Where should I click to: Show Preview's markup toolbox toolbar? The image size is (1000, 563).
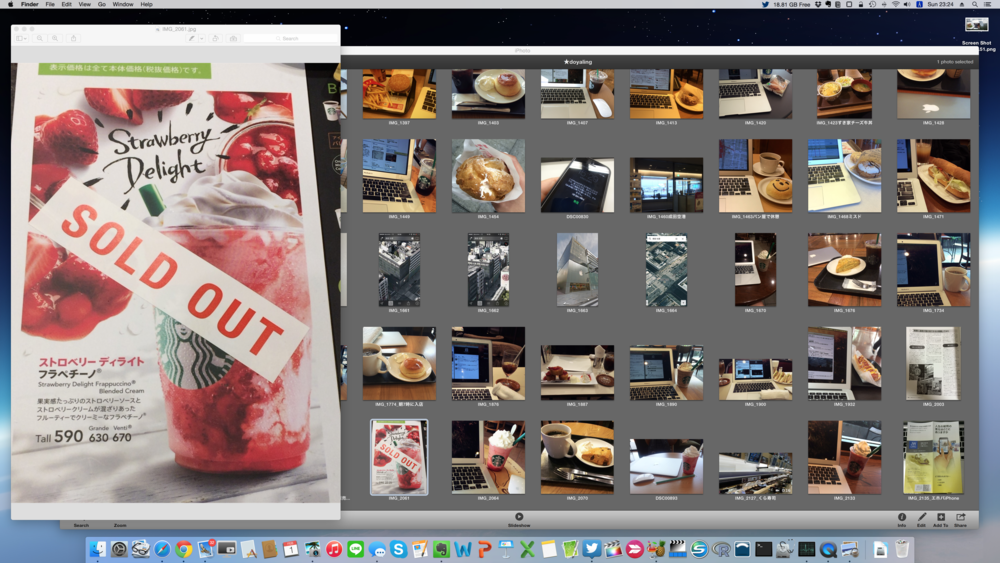coord(233,38)
